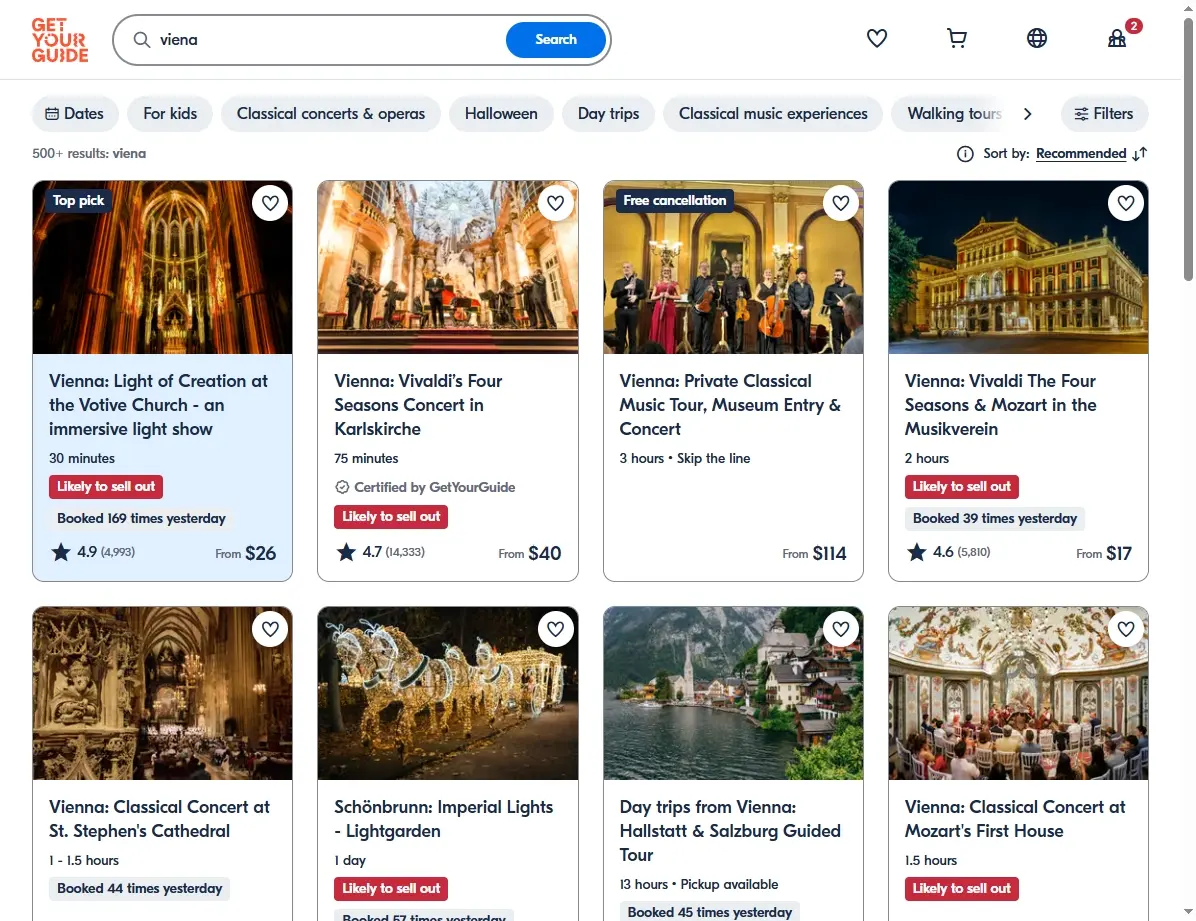Open Day trips Hallstatt & Salzburg title
The height and width of the screenshot is (921, 1196).
coord(730,831)
